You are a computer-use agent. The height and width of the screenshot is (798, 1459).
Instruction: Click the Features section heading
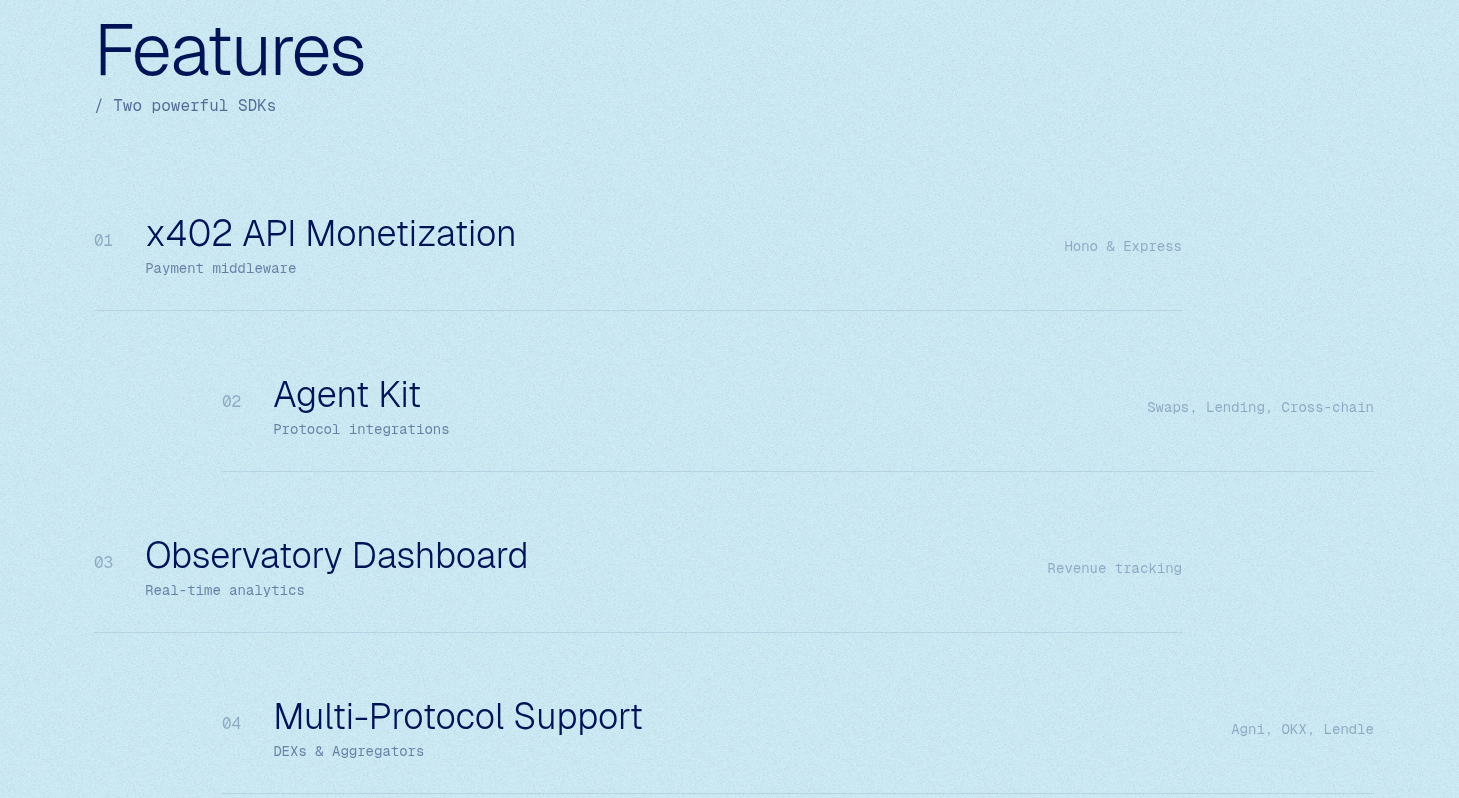pyautogui.click(x=230, y=51)
